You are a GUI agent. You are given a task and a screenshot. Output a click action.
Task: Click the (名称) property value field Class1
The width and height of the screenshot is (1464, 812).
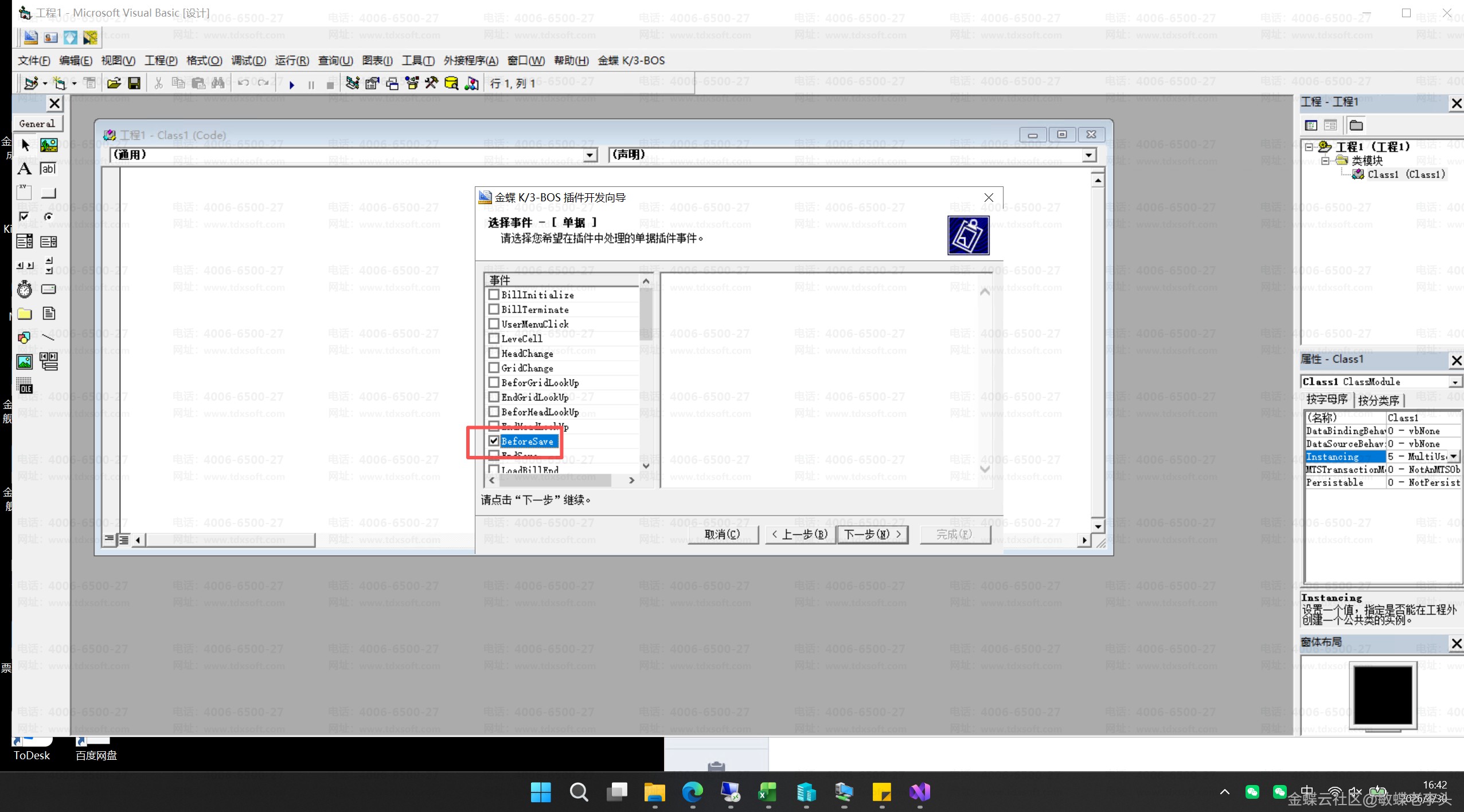[1423, 418]
